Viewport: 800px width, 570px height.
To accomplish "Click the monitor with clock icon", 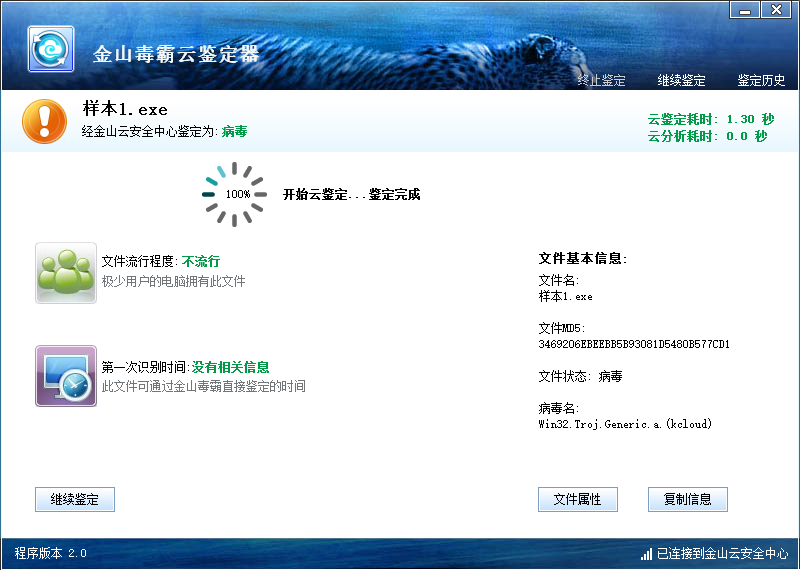I will click(66, 376).
